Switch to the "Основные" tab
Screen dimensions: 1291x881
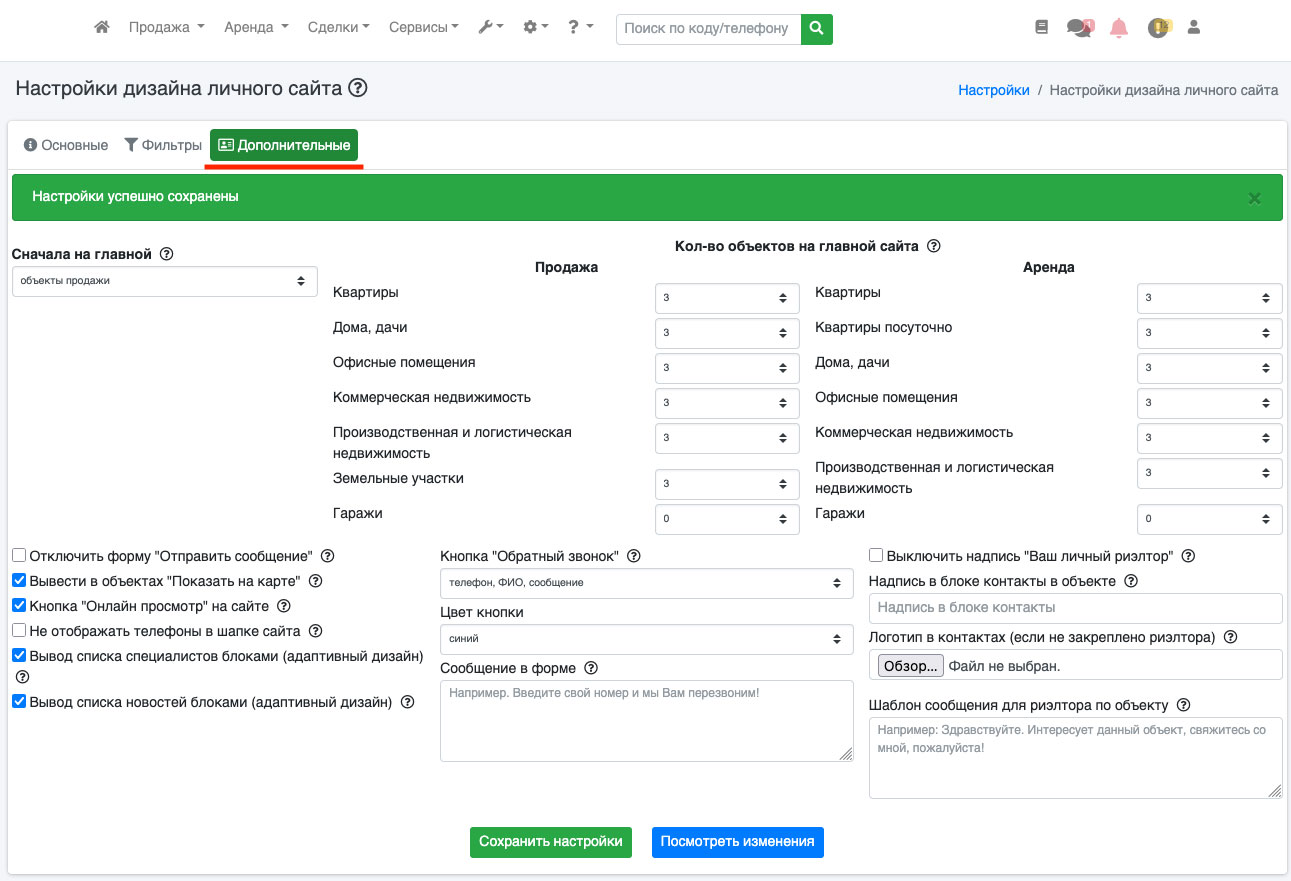tap(66, 145)
